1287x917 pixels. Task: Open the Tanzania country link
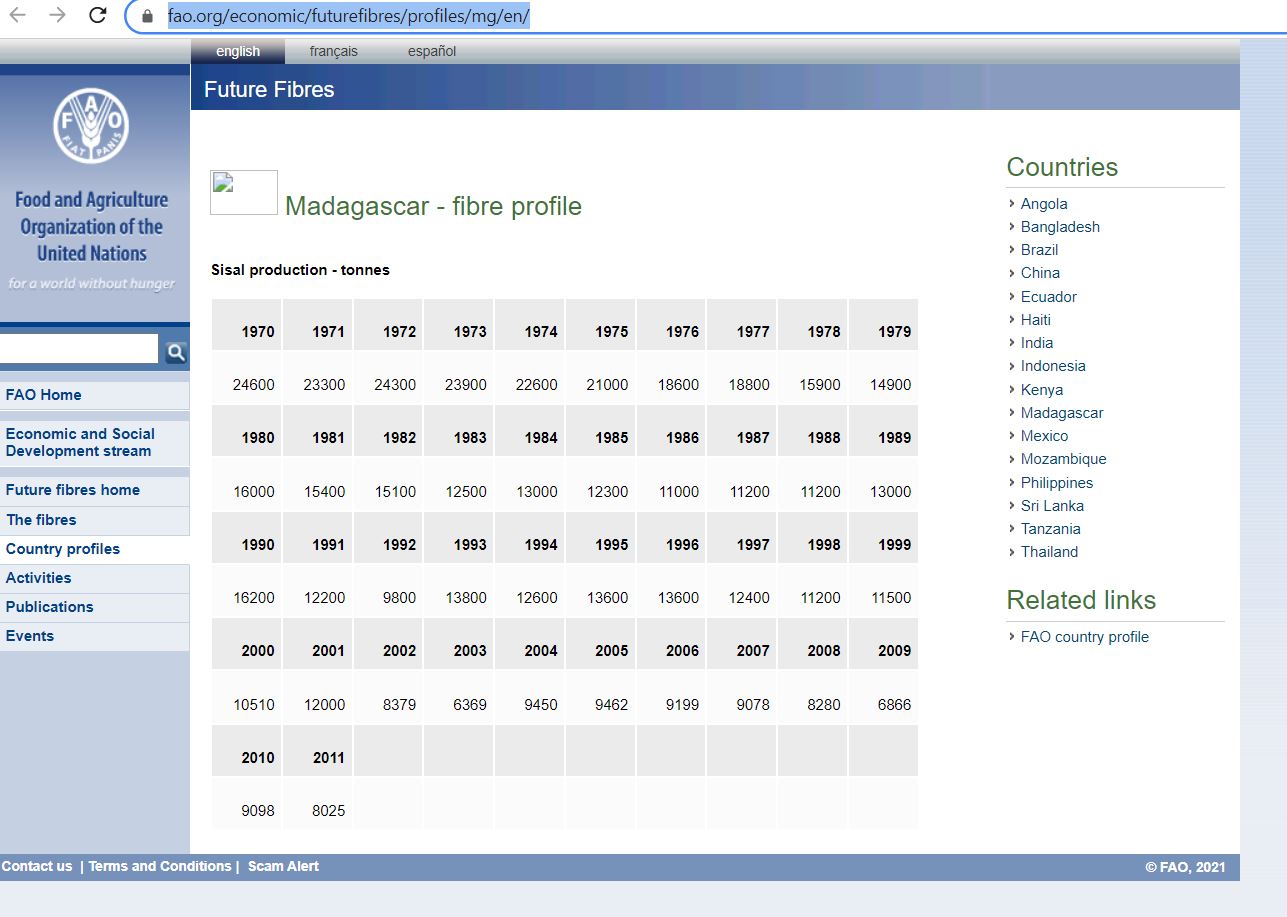tap(1050, 529)
